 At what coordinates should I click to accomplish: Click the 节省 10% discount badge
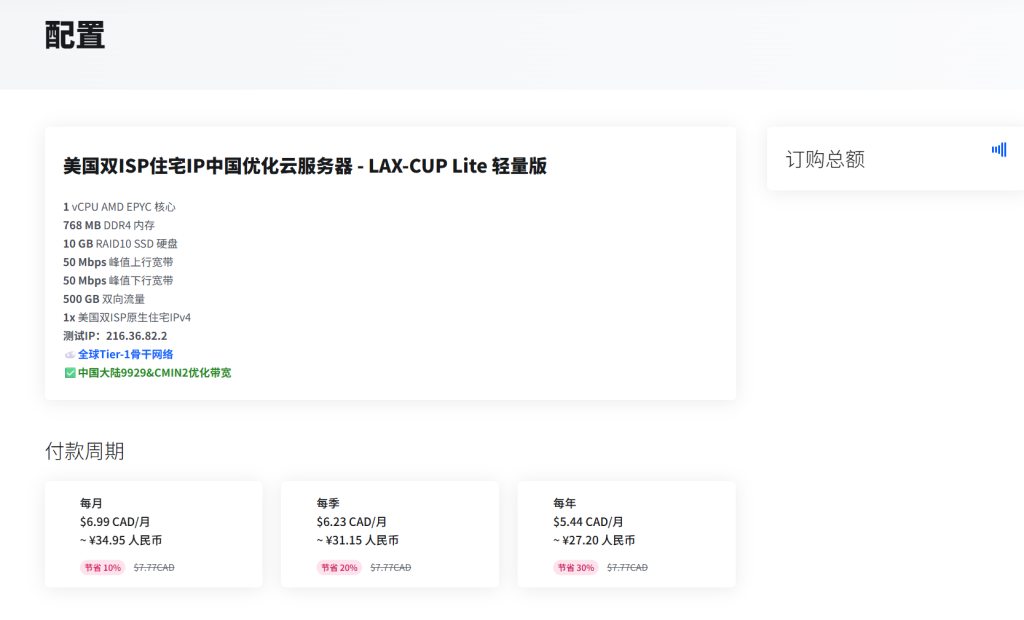tap(102, 568)
